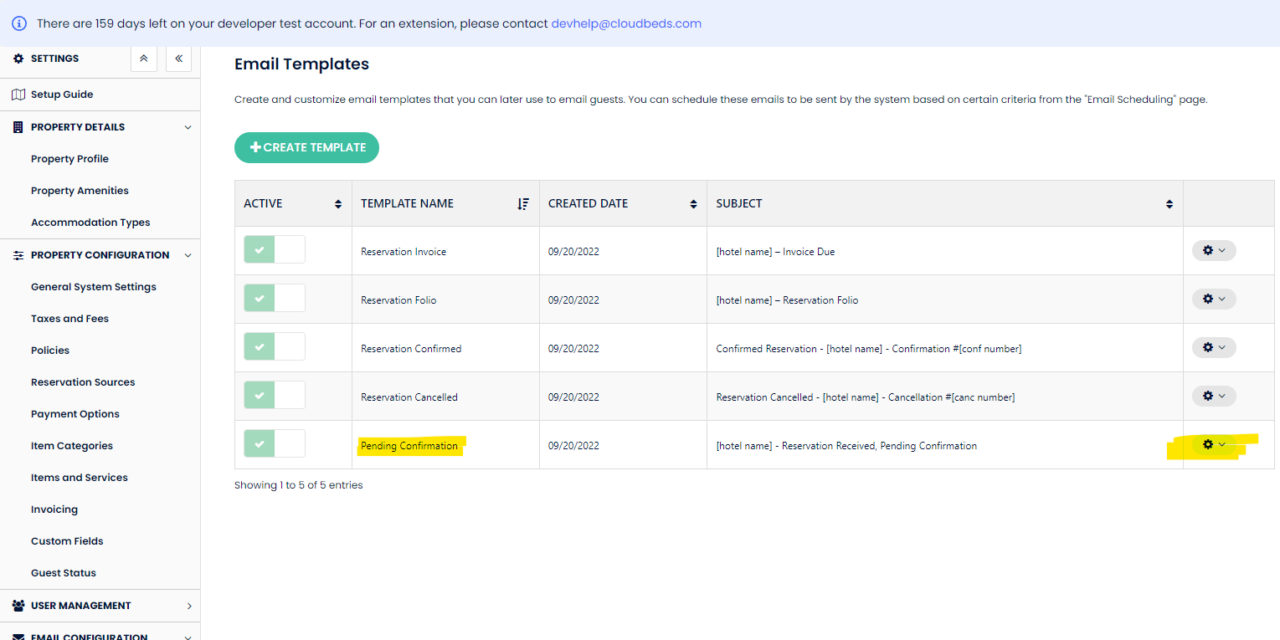Click the devhelp@cloudbeds.com email link
Screen dimensions: 1280x640
(626, 22)
